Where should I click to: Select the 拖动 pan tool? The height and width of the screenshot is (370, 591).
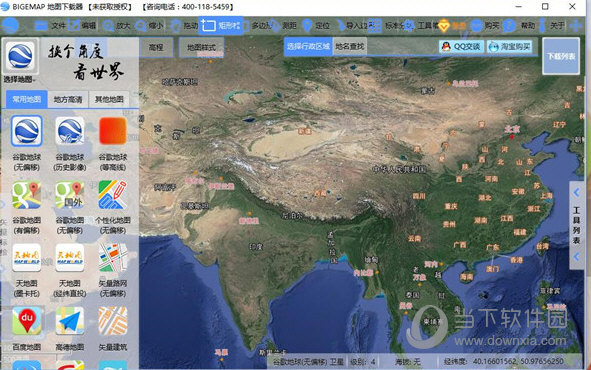(x=184, y=26)
